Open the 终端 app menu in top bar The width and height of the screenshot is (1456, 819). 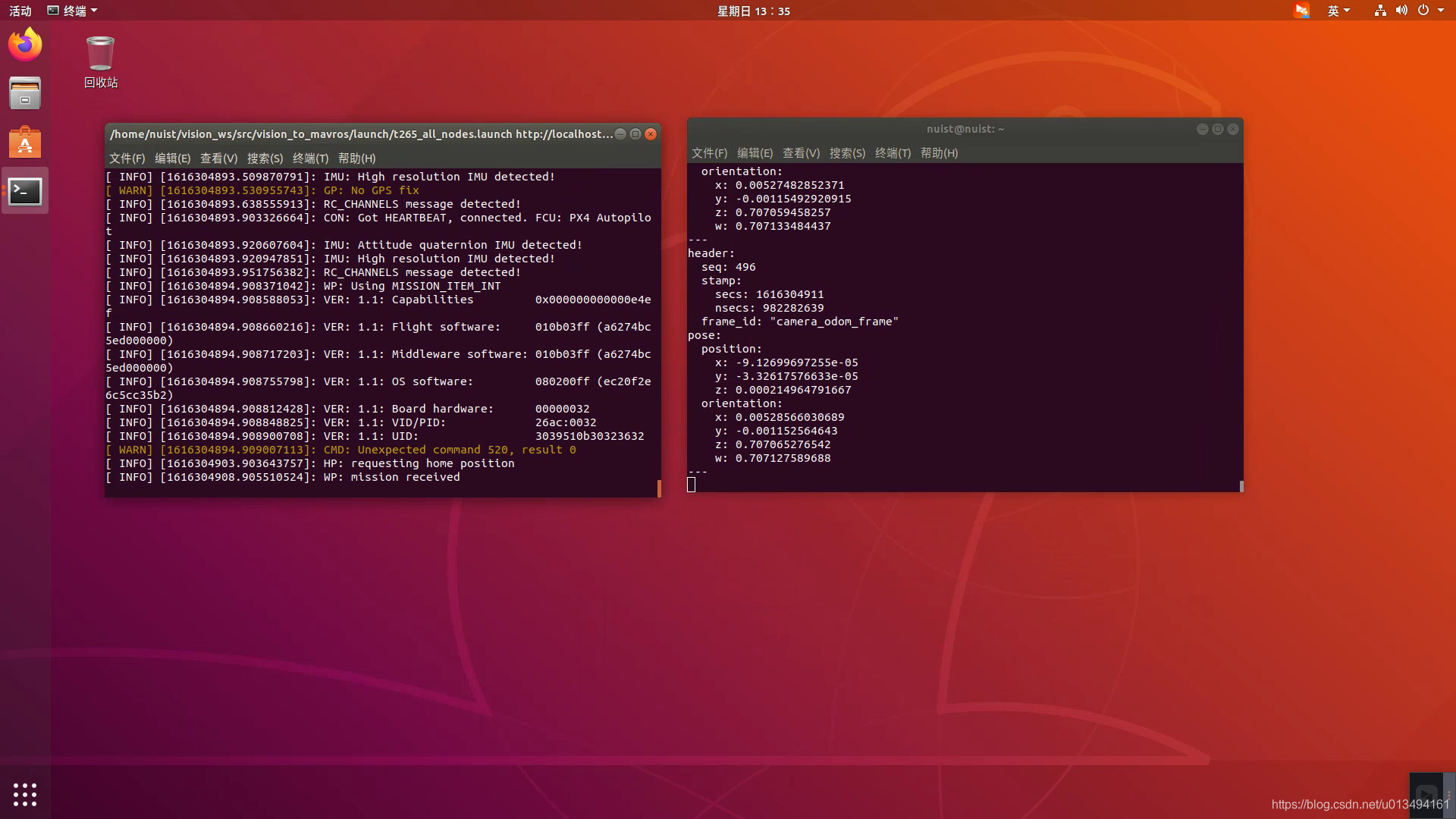pos(73,11)
